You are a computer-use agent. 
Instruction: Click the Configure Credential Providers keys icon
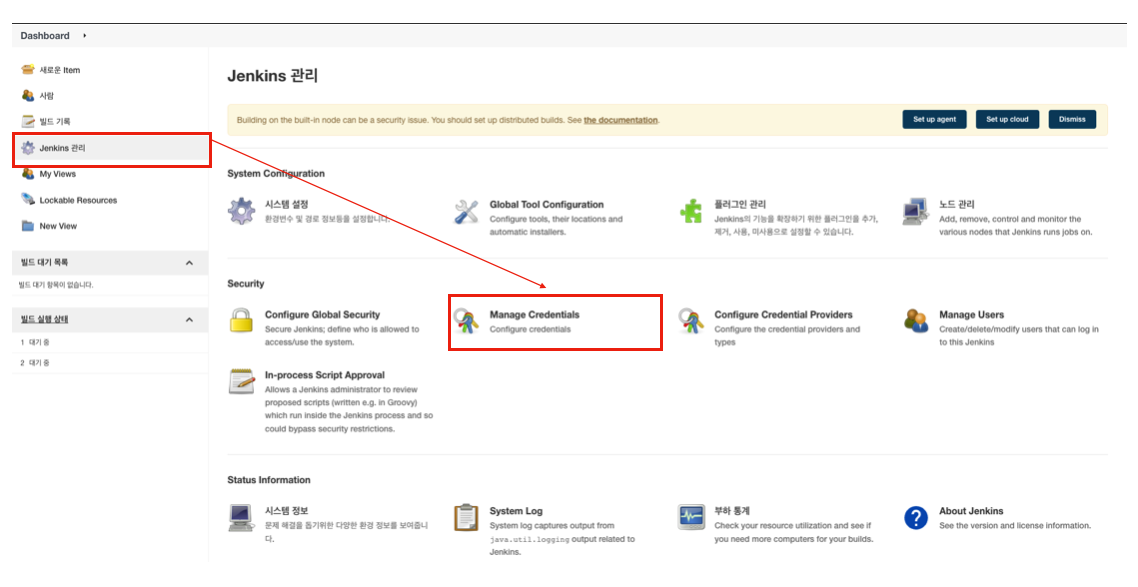pos(691,320)
